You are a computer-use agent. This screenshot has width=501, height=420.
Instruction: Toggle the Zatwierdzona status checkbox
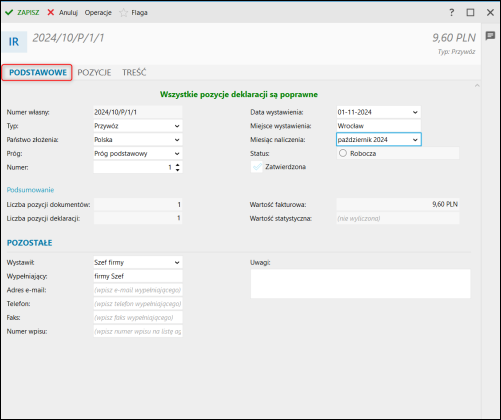pyautogui.click(x=257, y=167)
